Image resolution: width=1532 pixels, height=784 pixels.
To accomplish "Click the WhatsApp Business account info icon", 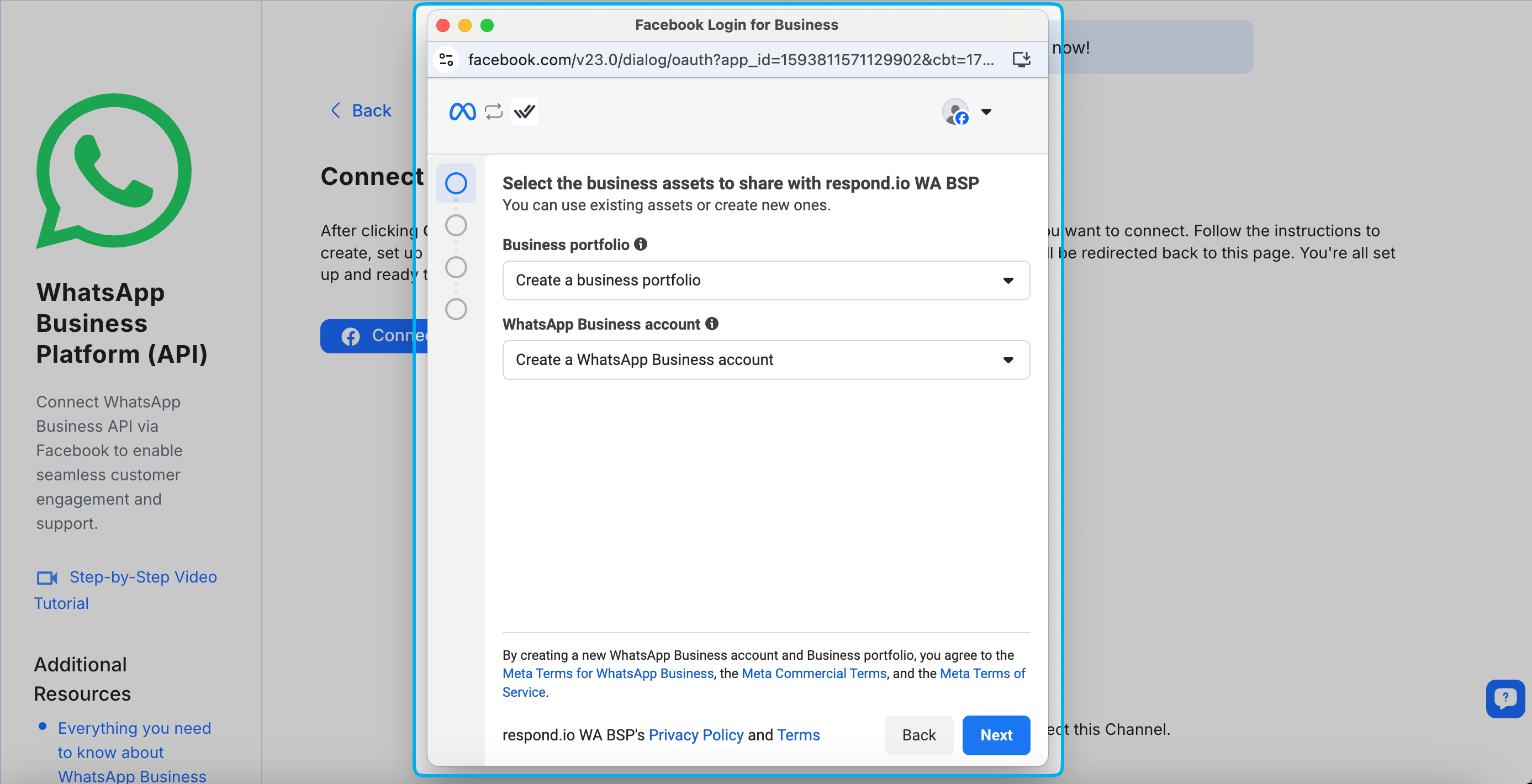I will 712,324.
